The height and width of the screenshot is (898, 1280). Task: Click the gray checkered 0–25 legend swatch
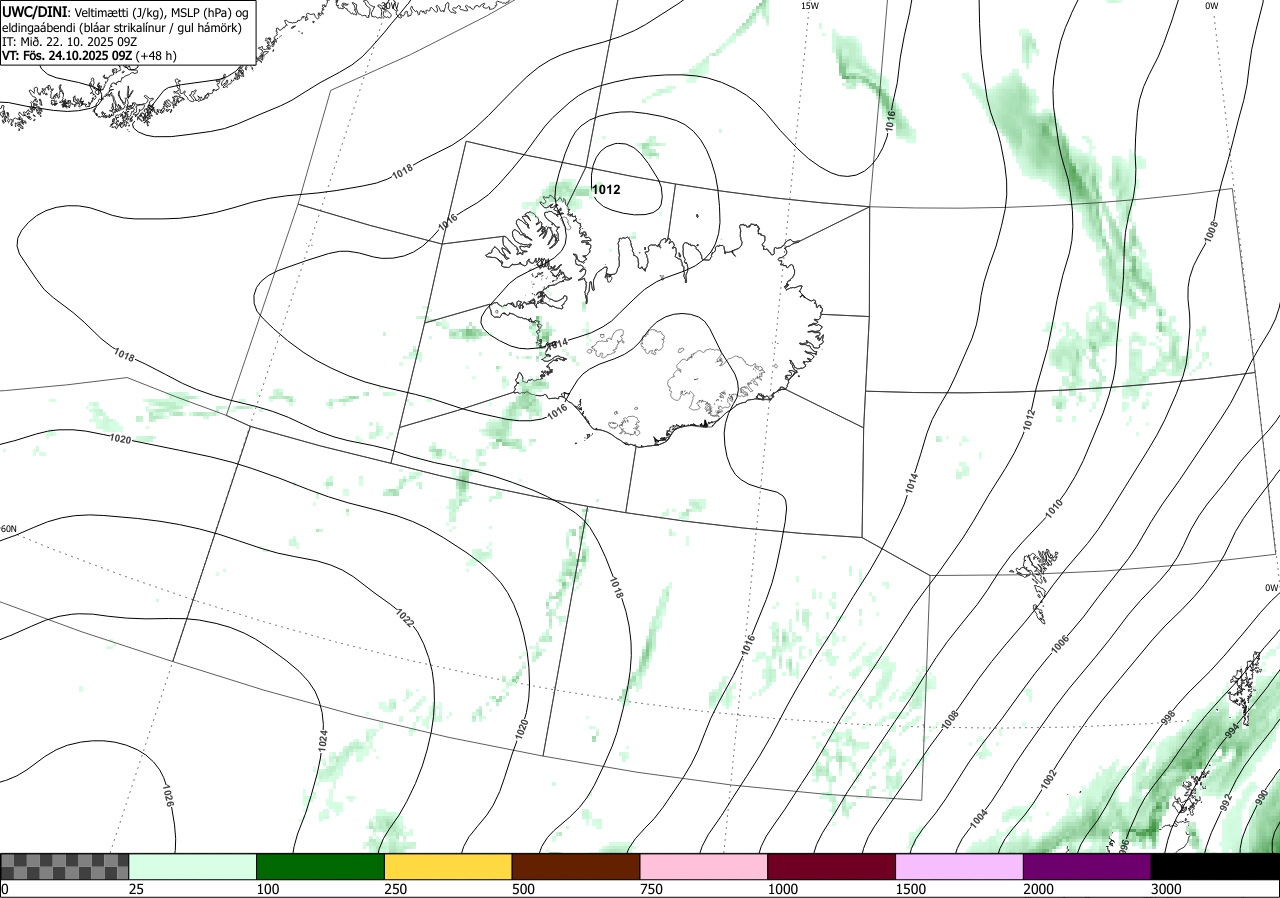[x=65, y=866]
